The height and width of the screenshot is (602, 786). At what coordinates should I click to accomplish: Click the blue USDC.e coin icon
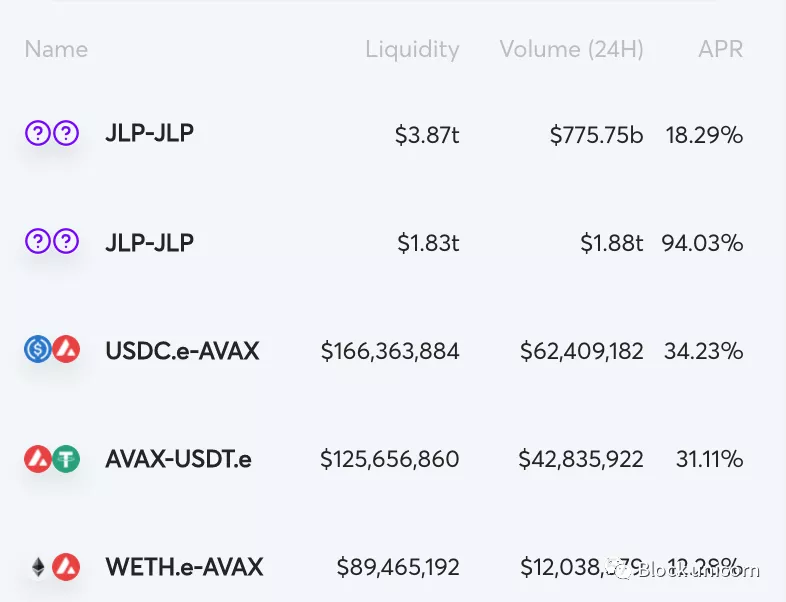[38, 349]
